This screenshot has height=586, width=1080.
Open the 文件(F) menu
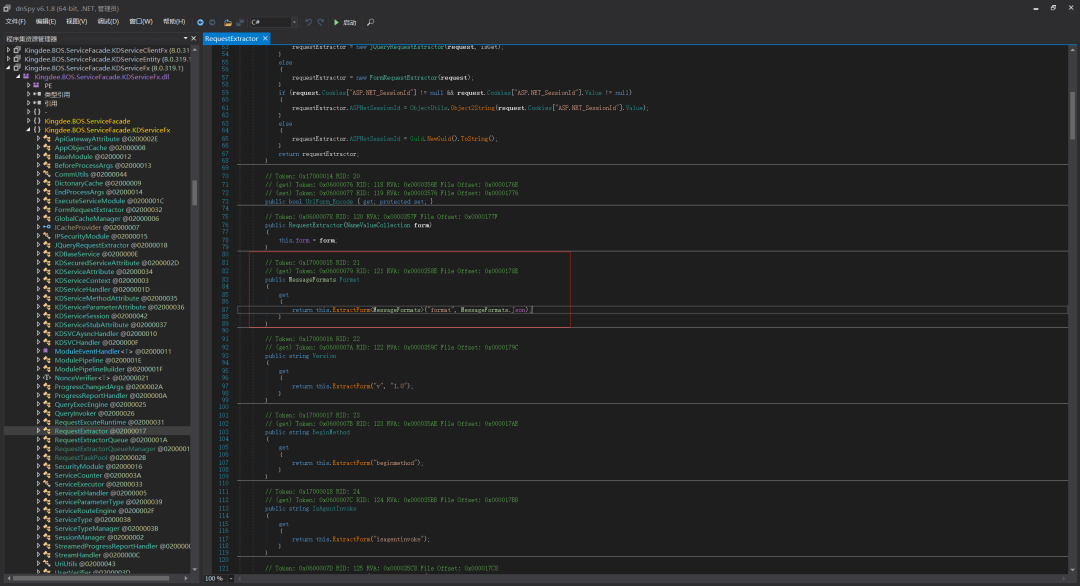[15, 22]
